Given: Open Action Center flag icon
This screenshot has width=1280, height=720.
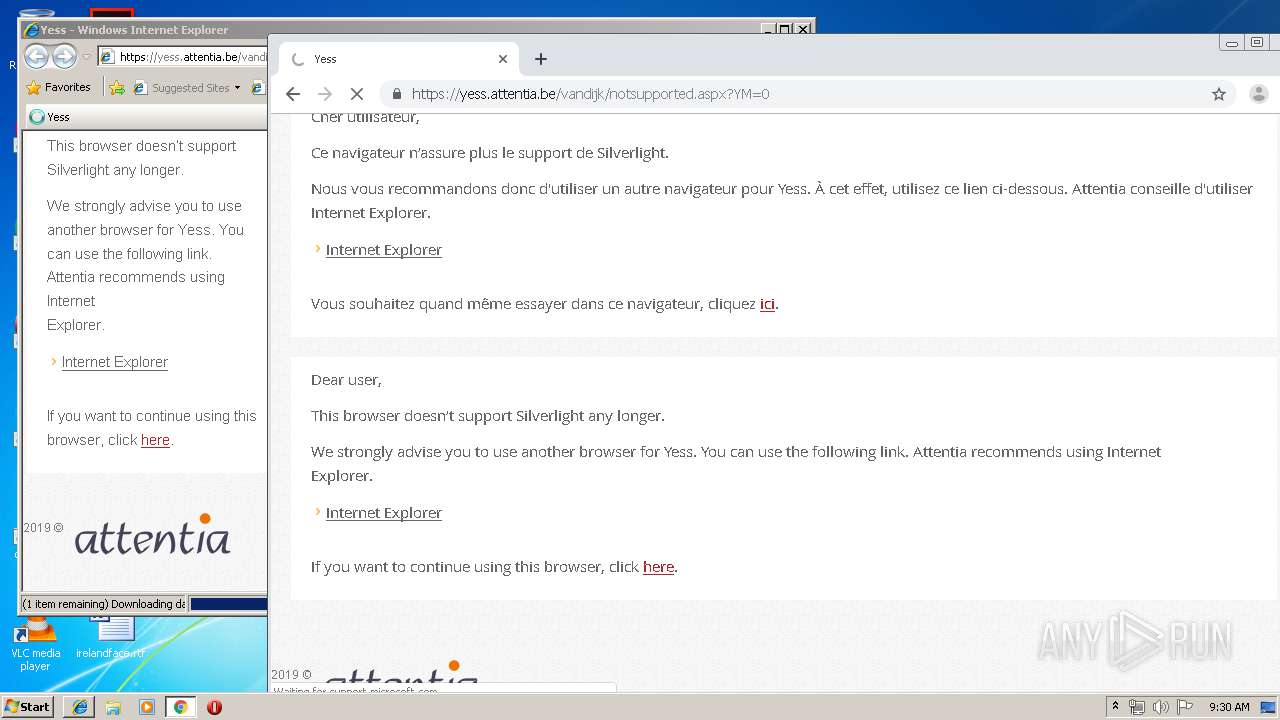Looking at the screenshot, I should tap(1185, 707).
